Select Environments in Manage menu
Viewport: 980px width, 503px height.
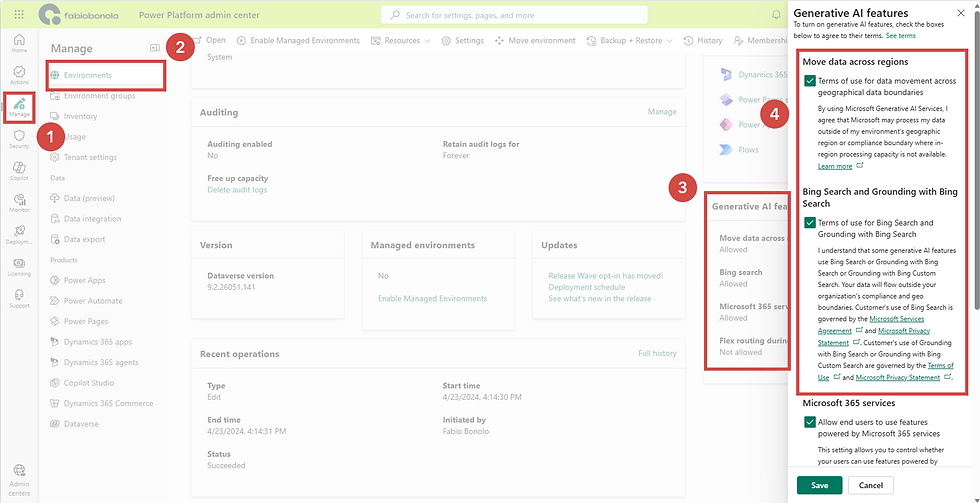tap(106, 76)
